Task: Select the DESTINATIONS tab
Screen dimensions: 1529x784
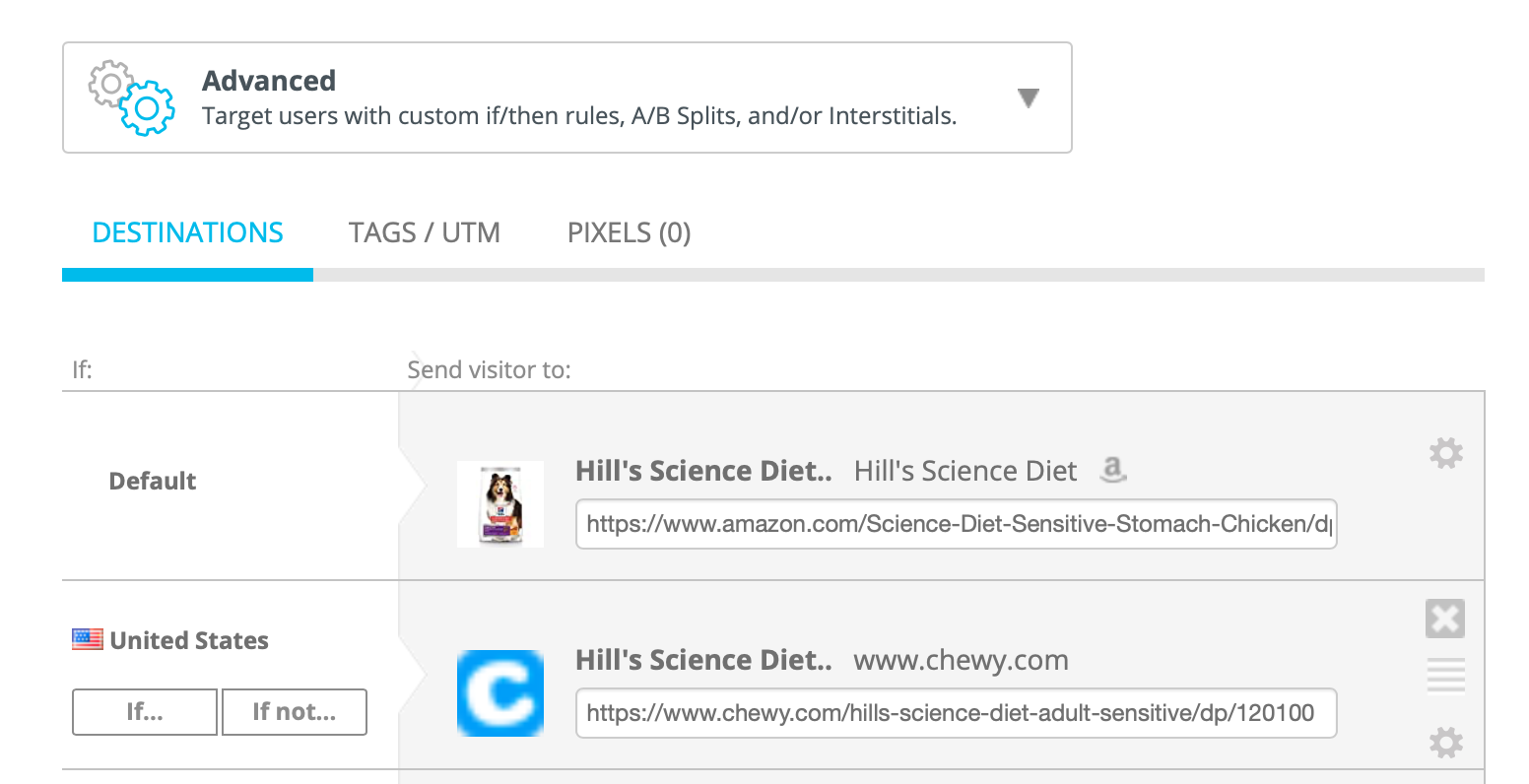Action: coord(186,232)
